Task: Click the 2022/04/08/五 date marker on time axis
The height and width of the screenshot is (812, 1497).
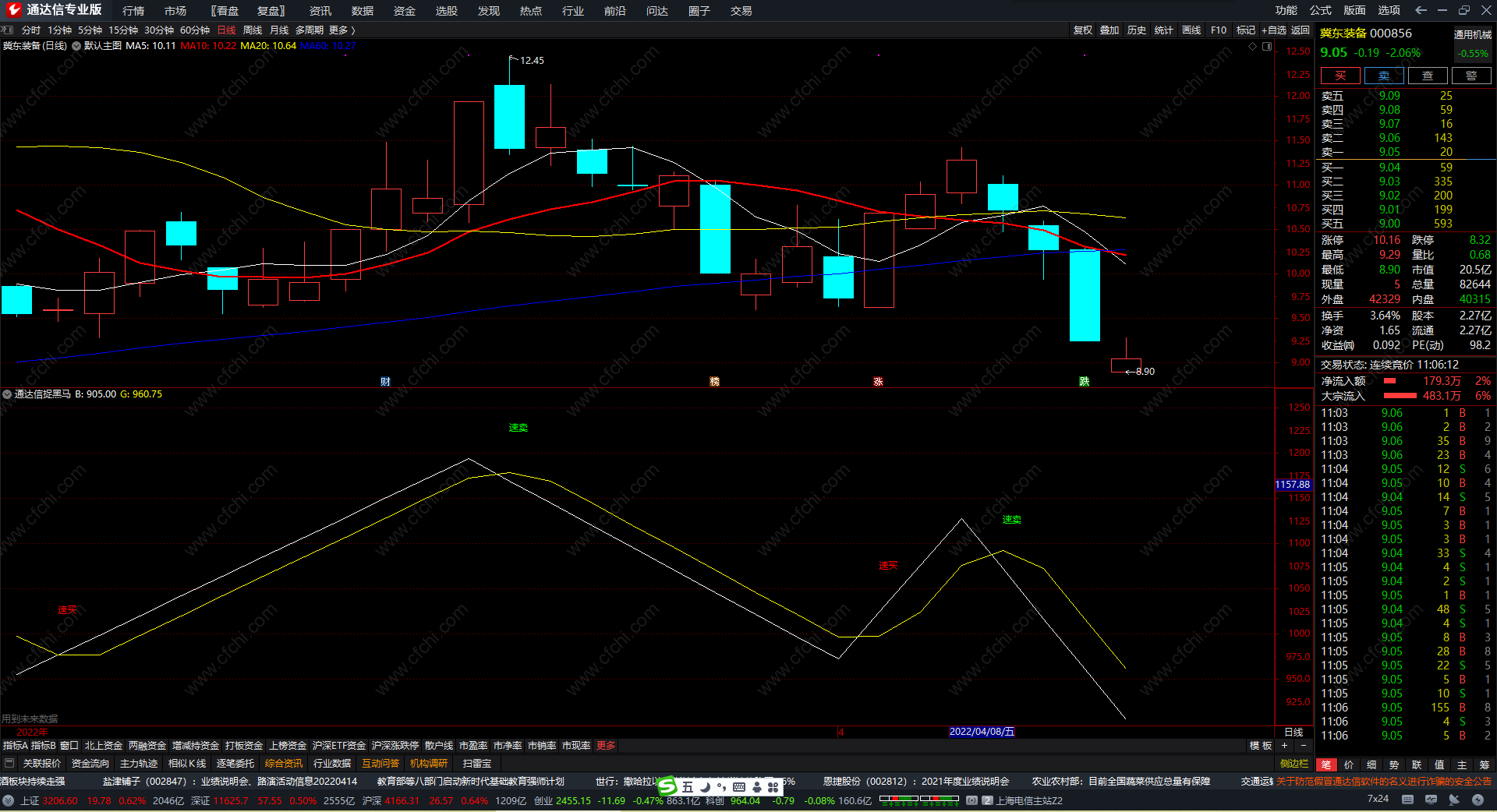Action: pos(982,732)
